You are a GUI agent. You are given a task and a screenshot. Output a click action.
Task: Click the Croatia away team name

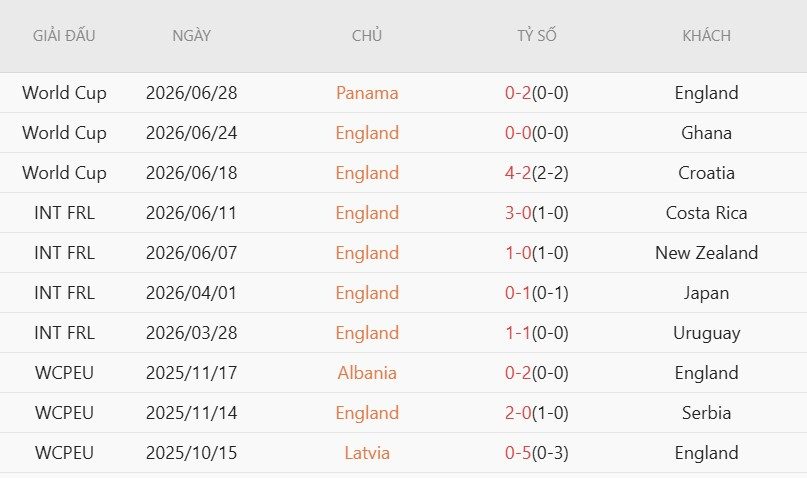coord(706,173)
